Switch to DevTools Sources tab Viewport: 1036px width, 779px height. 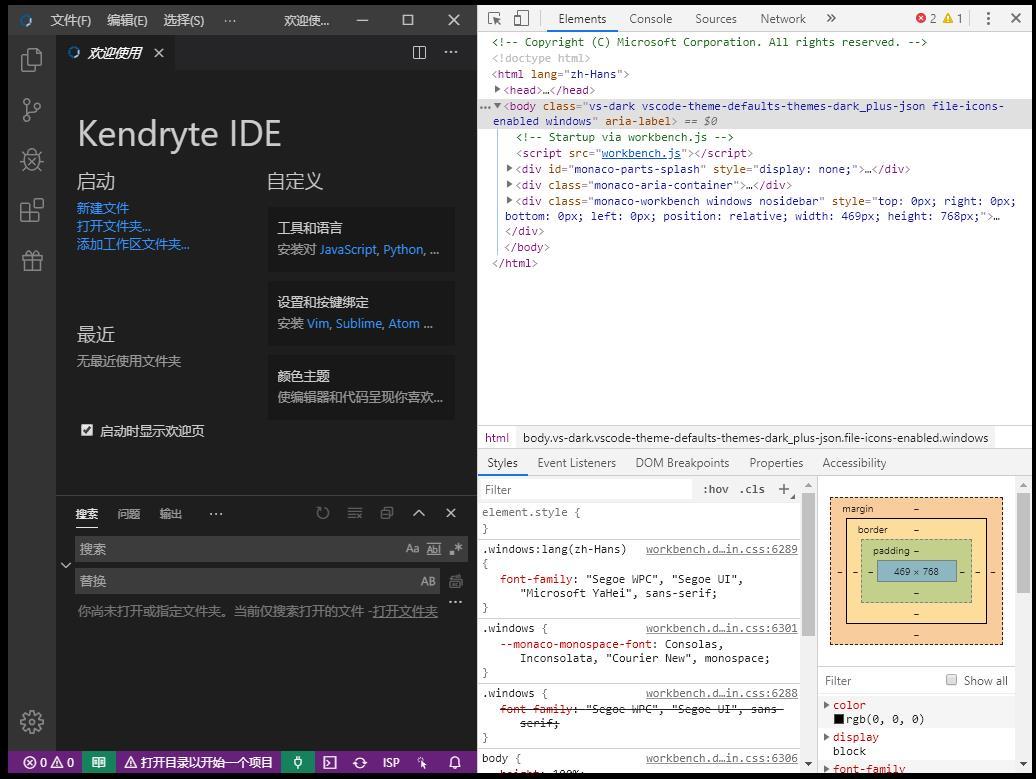[716, 19]
